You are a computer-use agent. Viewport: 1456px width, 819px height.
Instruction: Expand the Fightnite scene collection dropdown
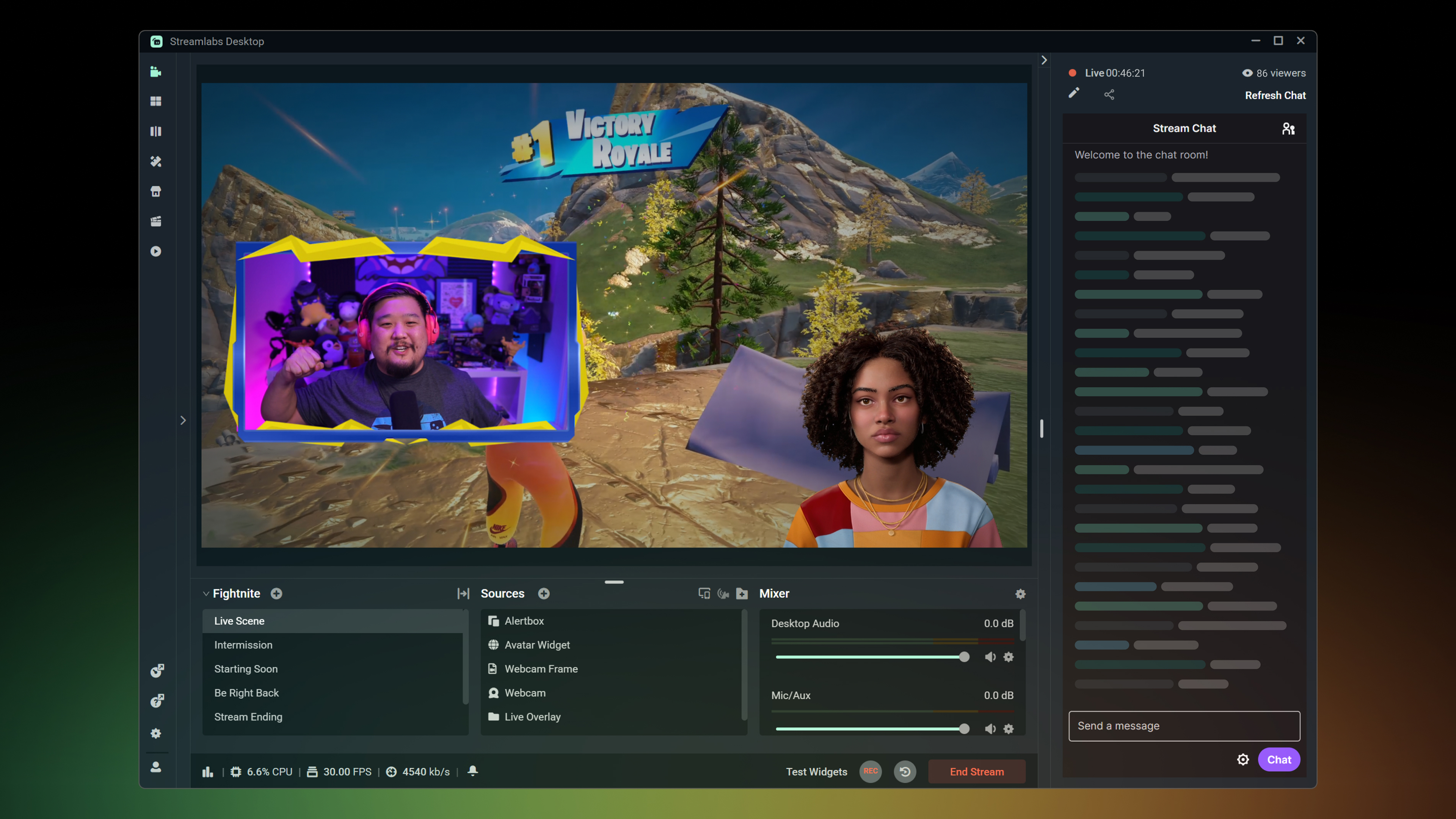click(x=206, y=593)
